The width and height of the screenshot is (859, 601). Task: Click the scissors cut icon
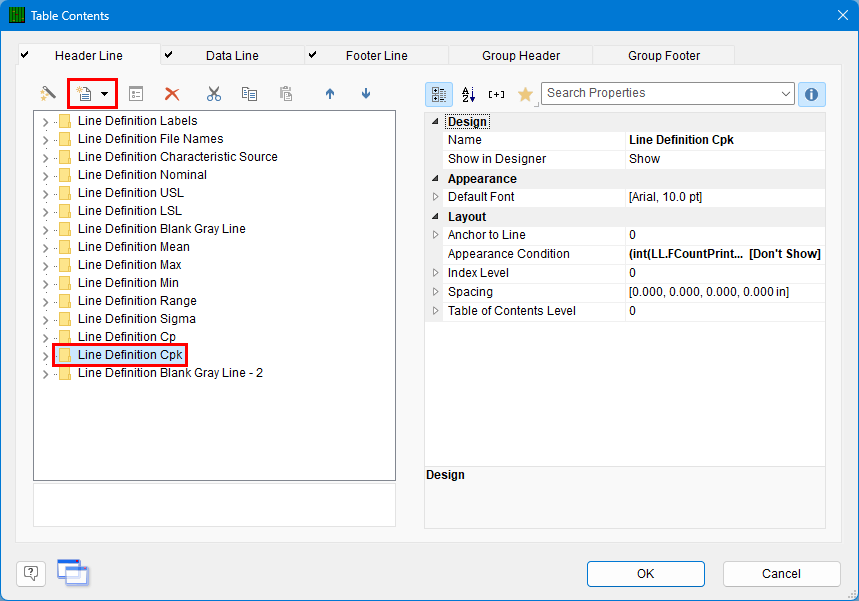214,94
